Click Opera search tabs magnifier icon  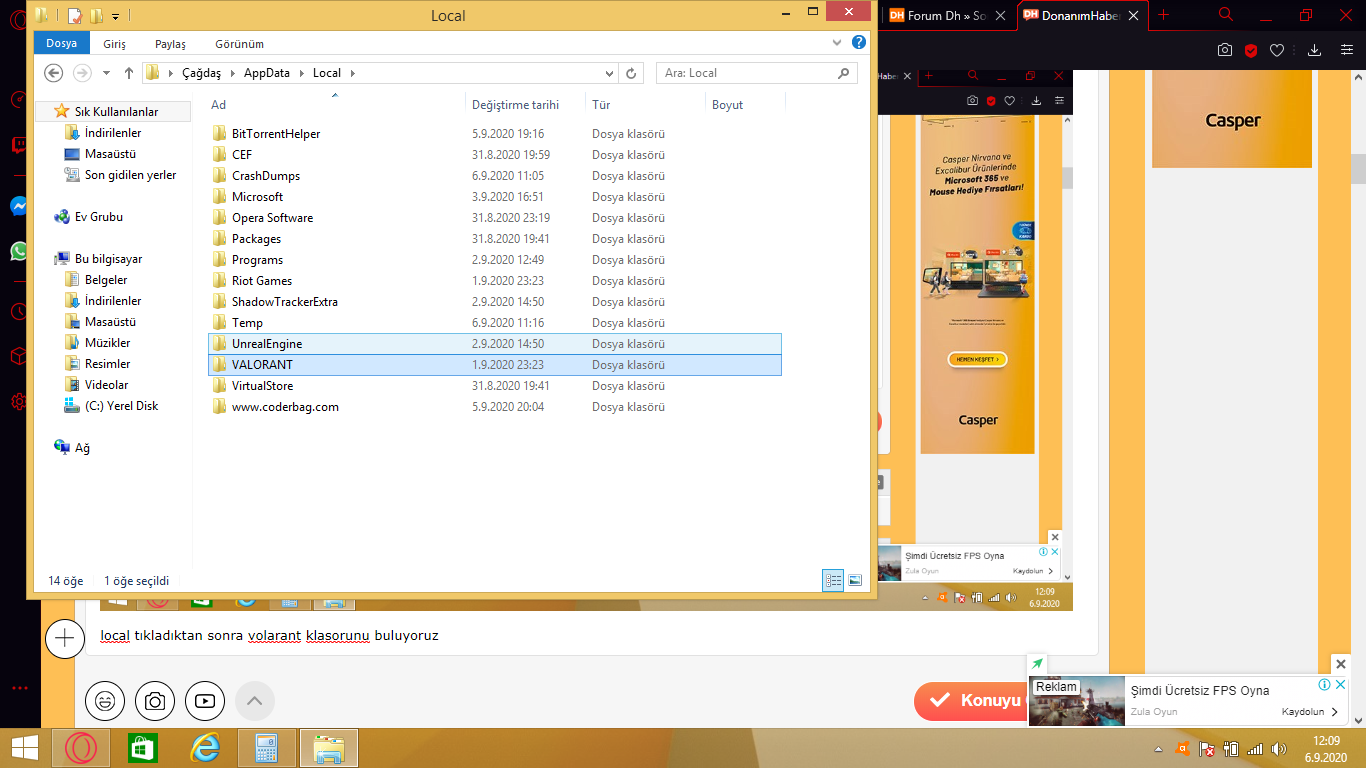pyautogui.click(x=1226, y=15)
